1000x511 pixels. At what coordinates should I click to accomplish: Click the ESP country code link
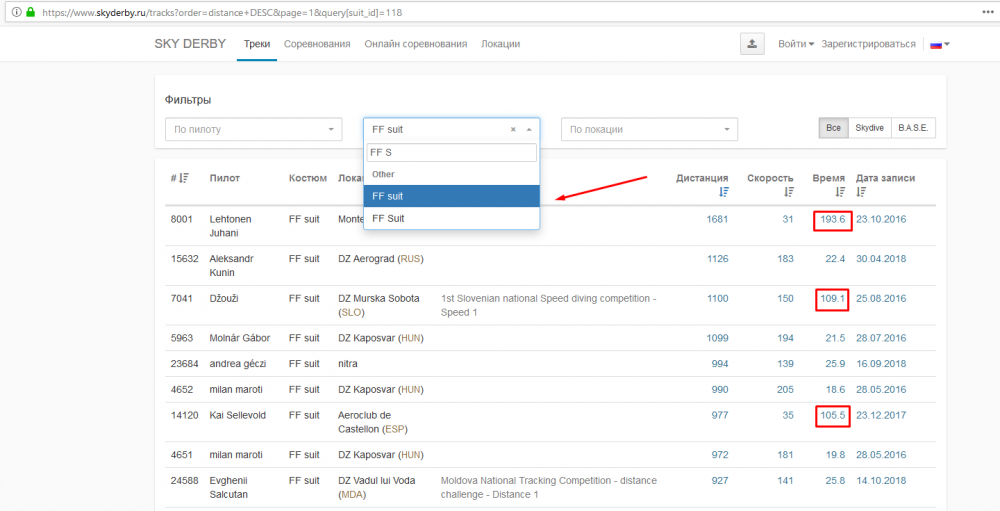click(393, 429)
